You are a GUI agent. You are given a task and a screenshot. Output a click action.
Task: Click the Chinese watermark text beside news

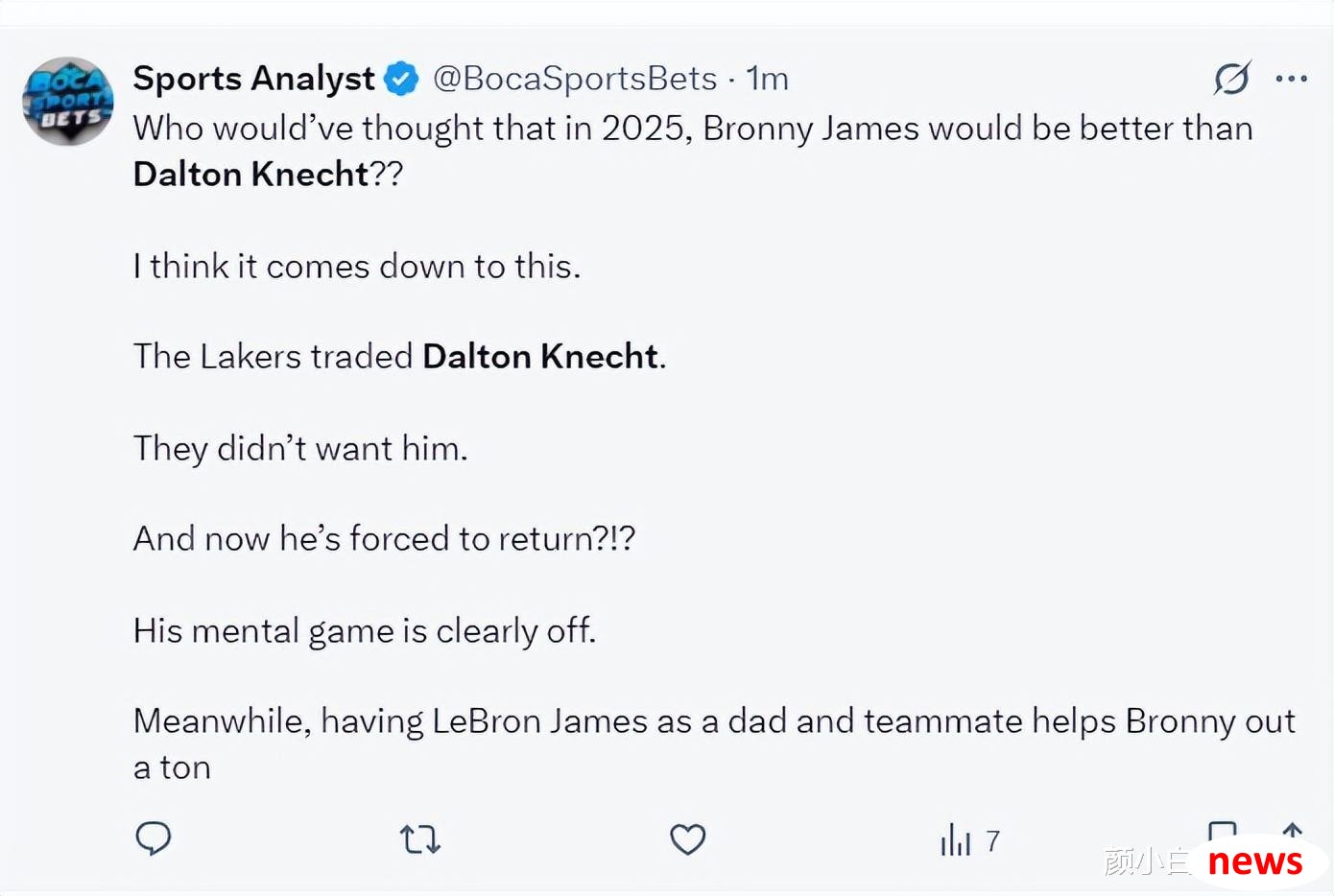pos(1148,861)
